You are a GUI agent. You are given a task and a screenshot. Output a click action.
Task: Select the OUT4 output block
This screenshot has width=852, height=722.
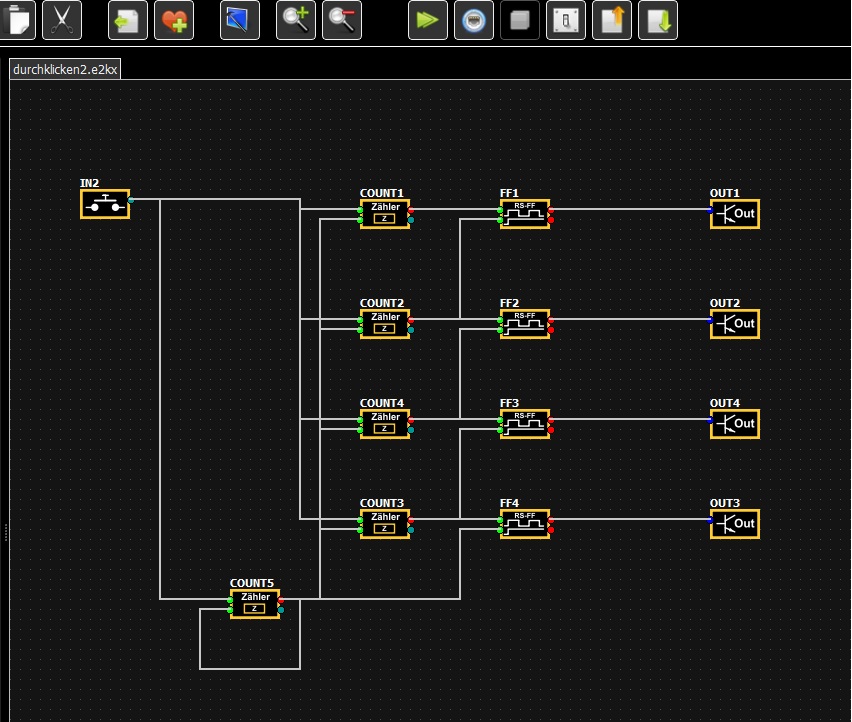click(735, 424)
